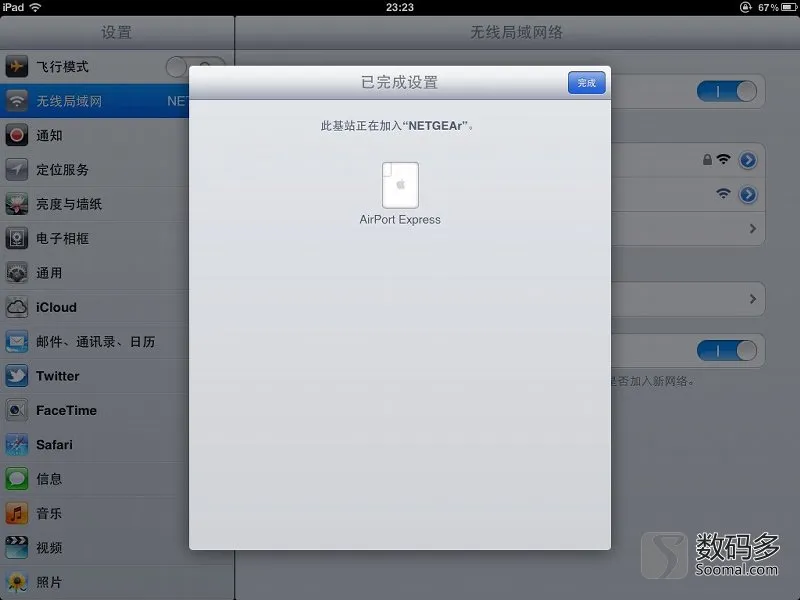Open the FaceTime camera icon
The width and height of the screenshot is (800, 600).
pos(16,410)
